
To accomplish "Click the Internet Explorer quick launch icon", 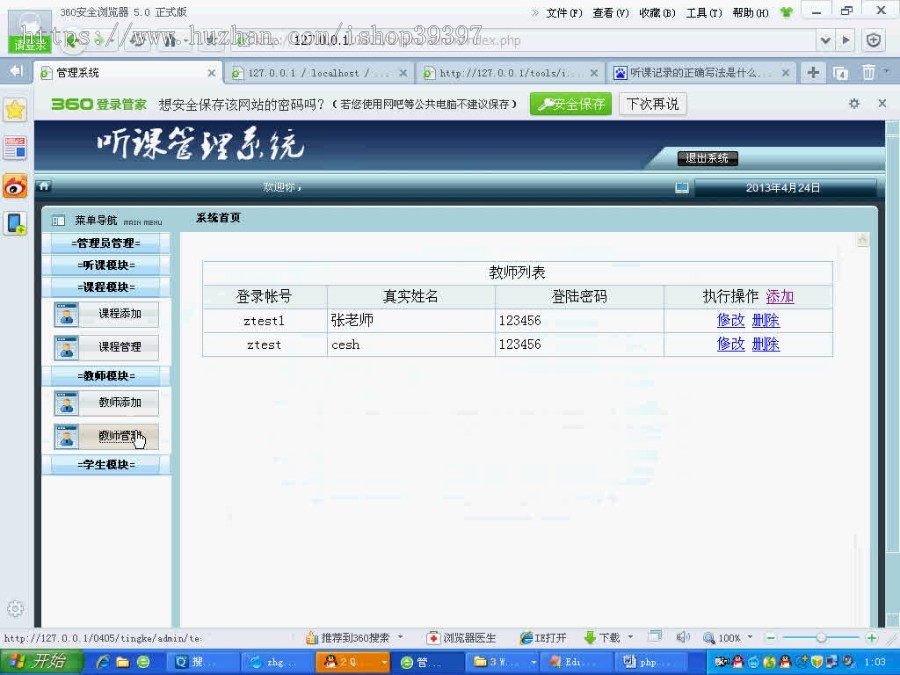I will tap(103, 662).
